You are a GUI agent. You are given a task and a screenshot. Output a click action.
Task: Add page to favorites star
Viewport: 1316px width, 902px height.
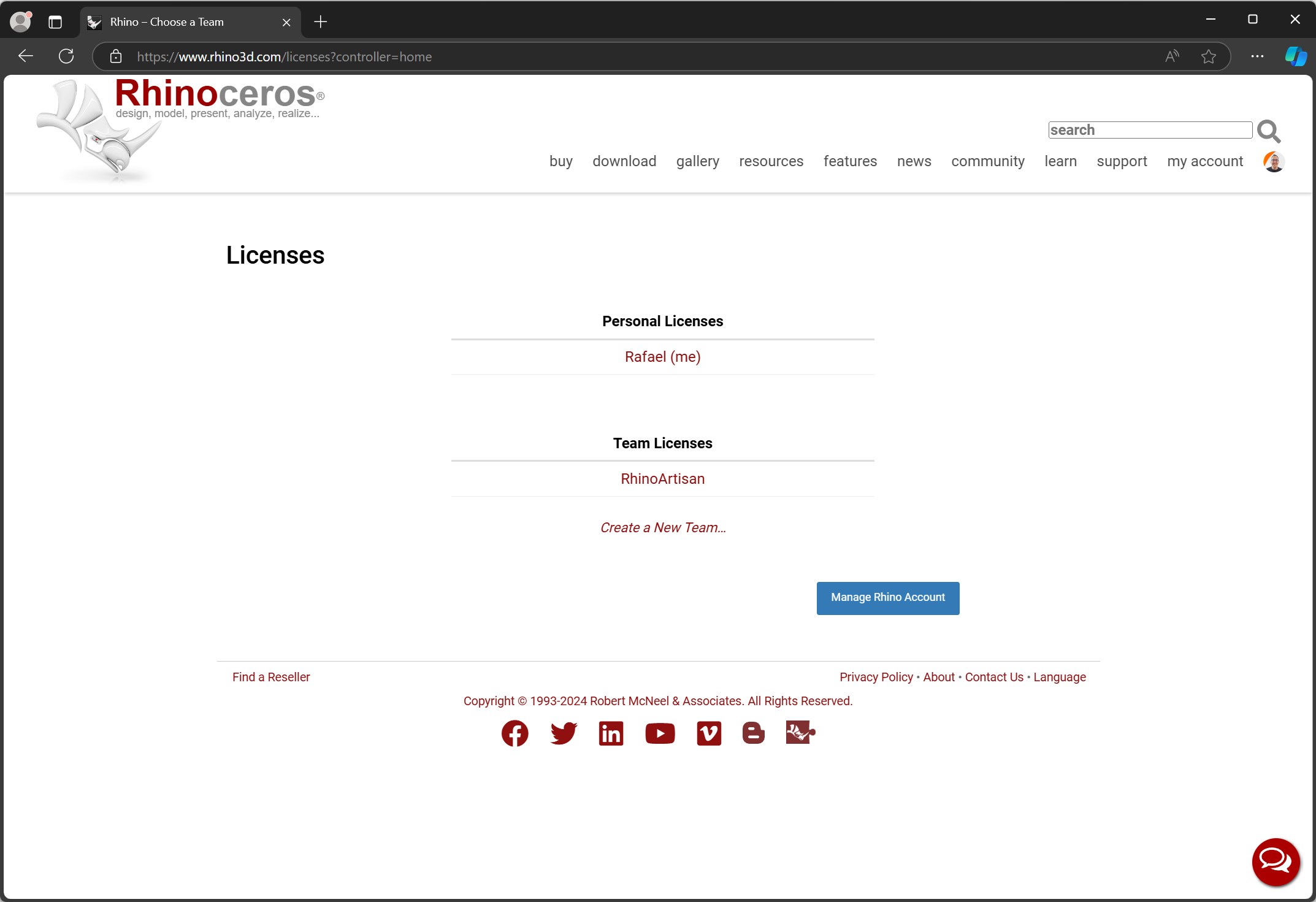pos(1208,57)
